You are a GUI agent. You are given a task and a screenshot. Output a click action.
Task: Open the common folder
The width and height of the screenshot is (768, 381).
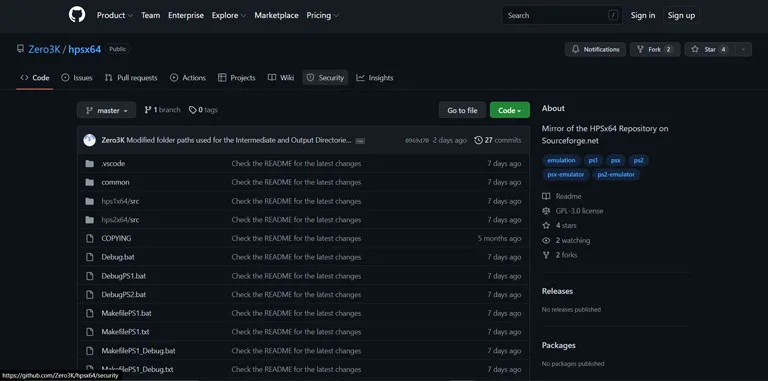116,182
